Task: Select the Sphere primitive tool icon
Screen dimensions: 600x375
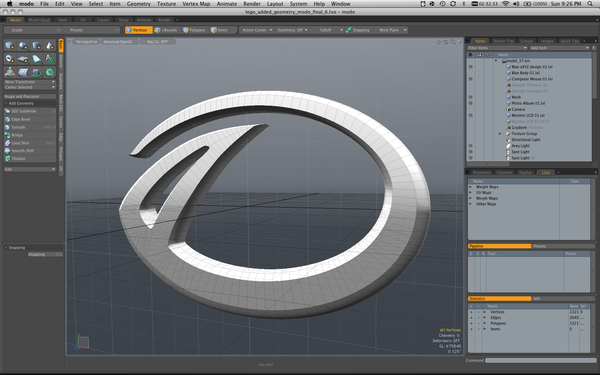Action: tap(23, 46)
